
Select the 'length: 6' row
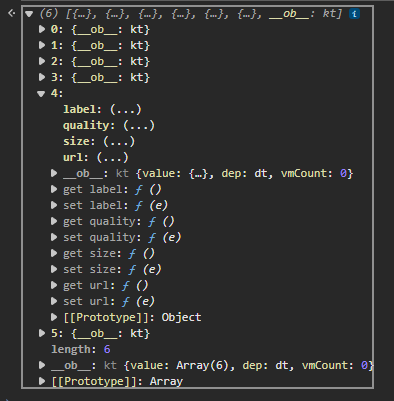point(81,349)
